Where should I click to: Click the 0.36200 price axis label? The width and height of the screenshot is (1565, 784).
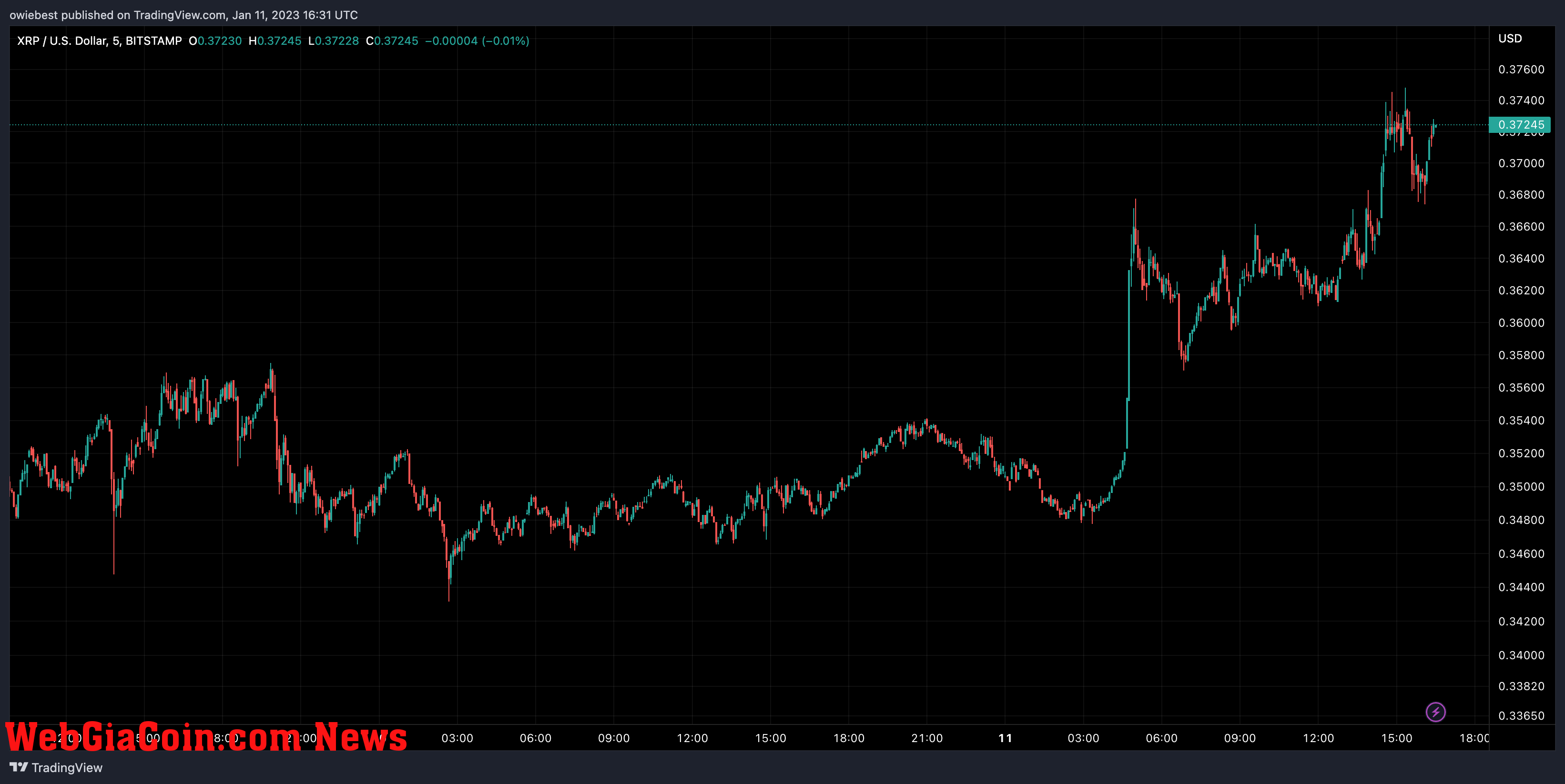pyautogui.click(x=1521, y=290)
